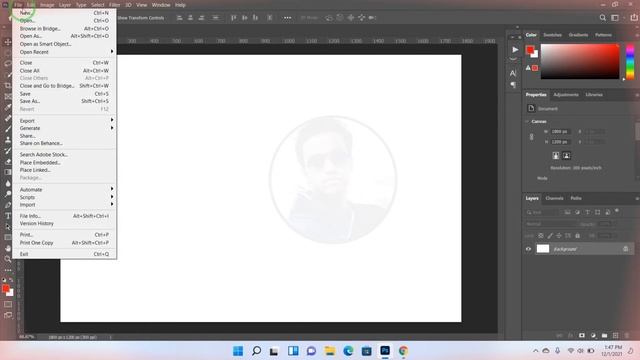Select the Dodge tool

[x=8, y=194]
